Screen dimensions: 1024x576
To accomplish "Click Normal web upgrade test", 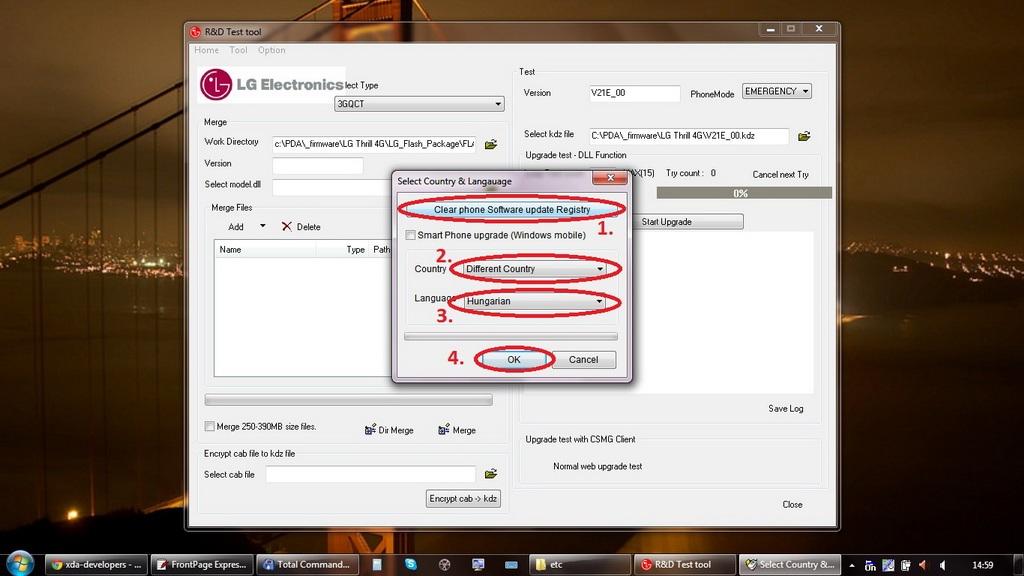I will click(598, 466).
